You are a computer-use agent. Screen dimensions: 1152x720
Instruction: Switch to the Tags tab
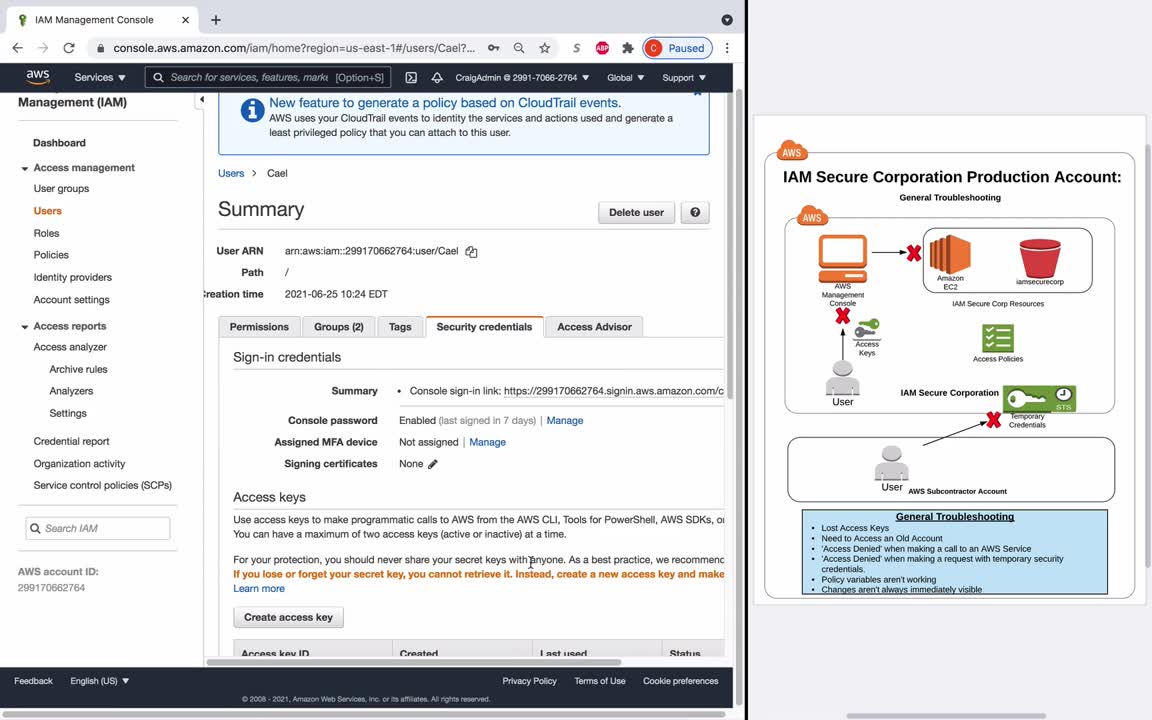coord(400,327)
